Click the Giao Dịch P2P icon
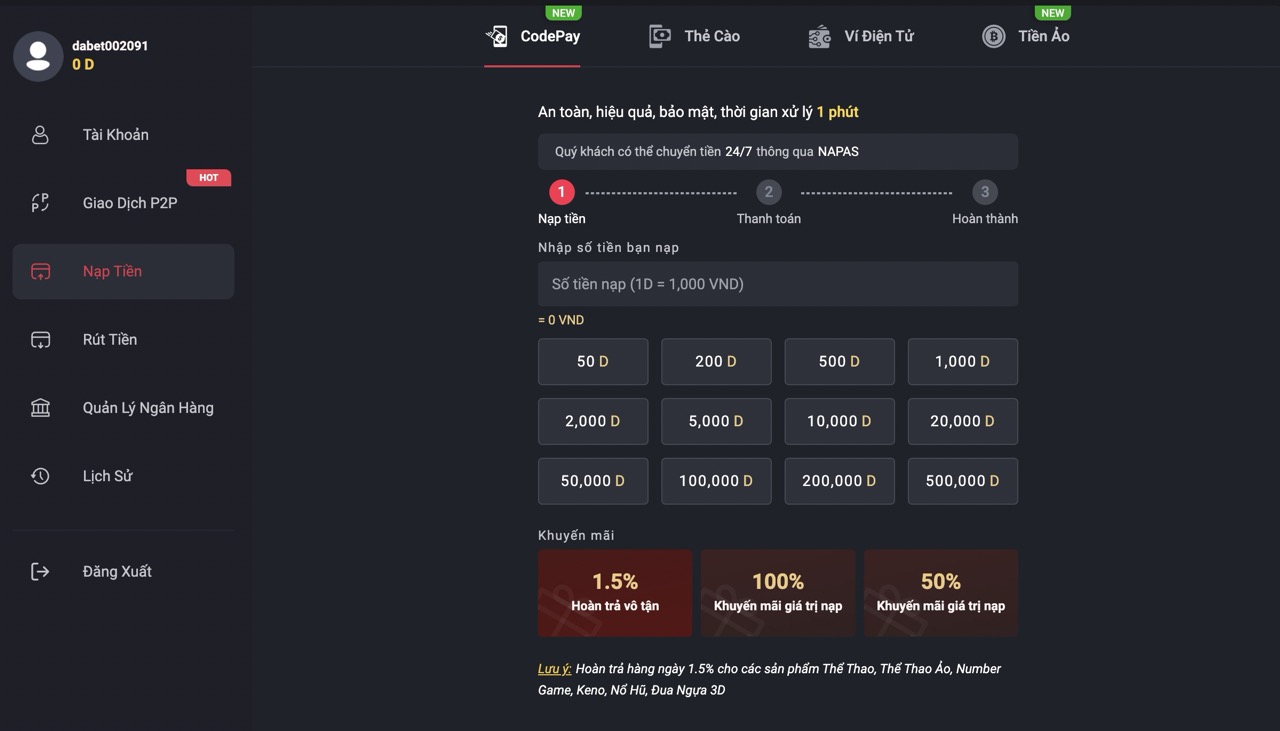The width and height of the screenshot is (1280, 731). click(40, 203)
